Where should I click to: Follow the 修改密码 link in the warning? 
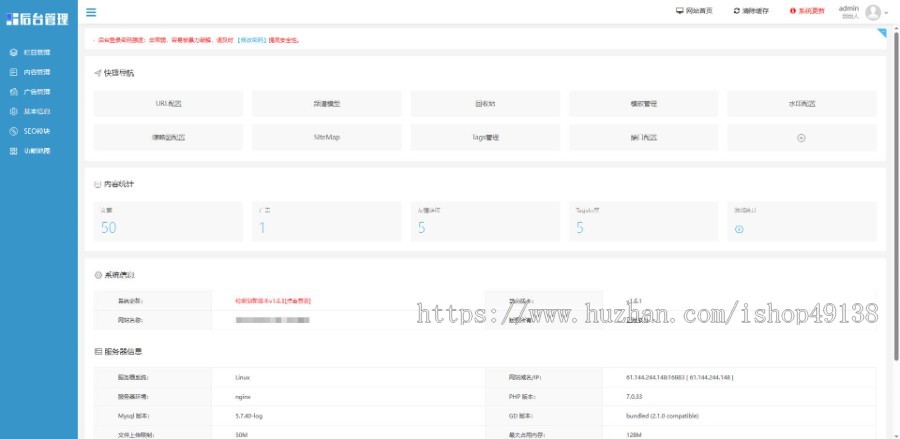pos(252,41)
